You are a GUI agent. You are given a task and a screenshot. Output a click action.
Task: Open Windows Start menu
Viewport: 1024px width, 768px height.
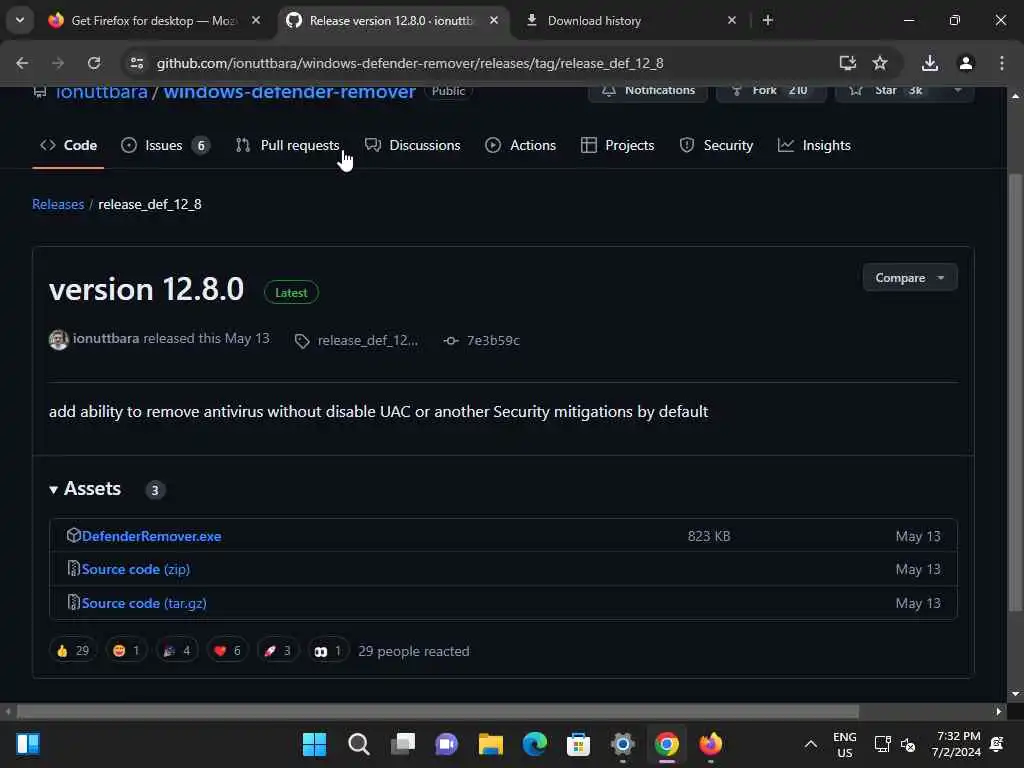(x=314, y=744)
